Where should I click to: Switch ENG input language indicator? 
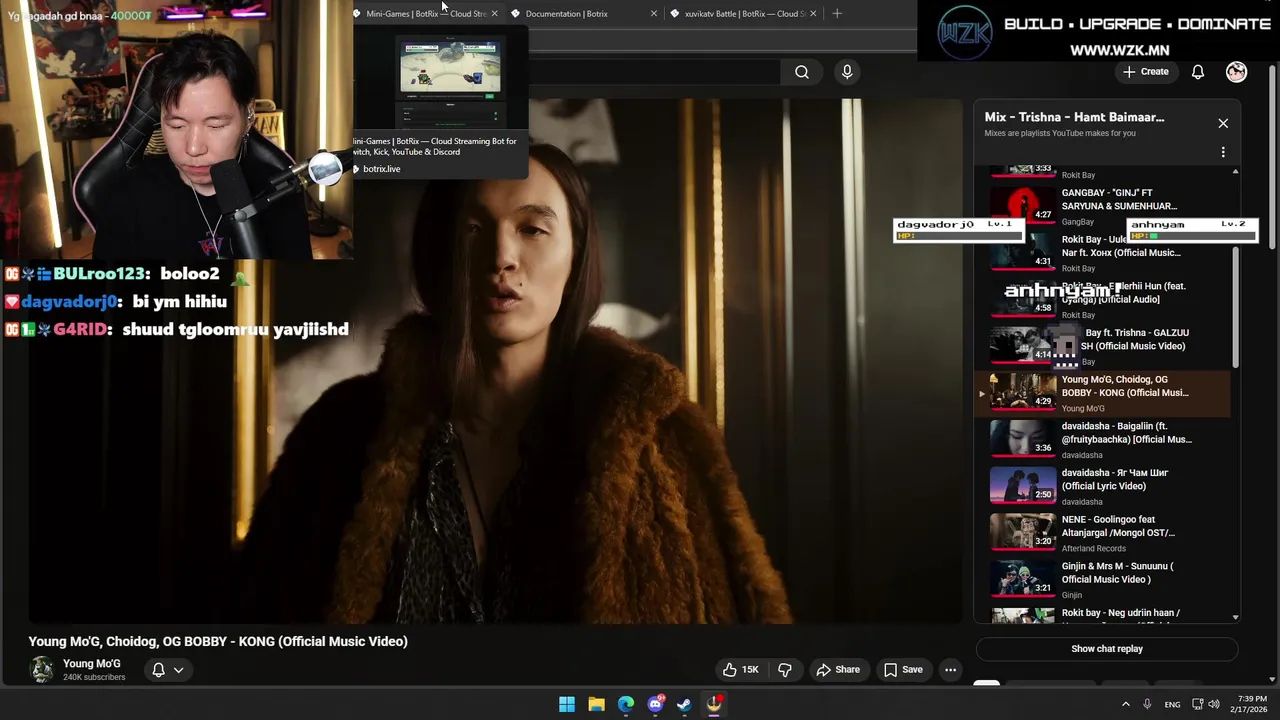(1172, 705)
